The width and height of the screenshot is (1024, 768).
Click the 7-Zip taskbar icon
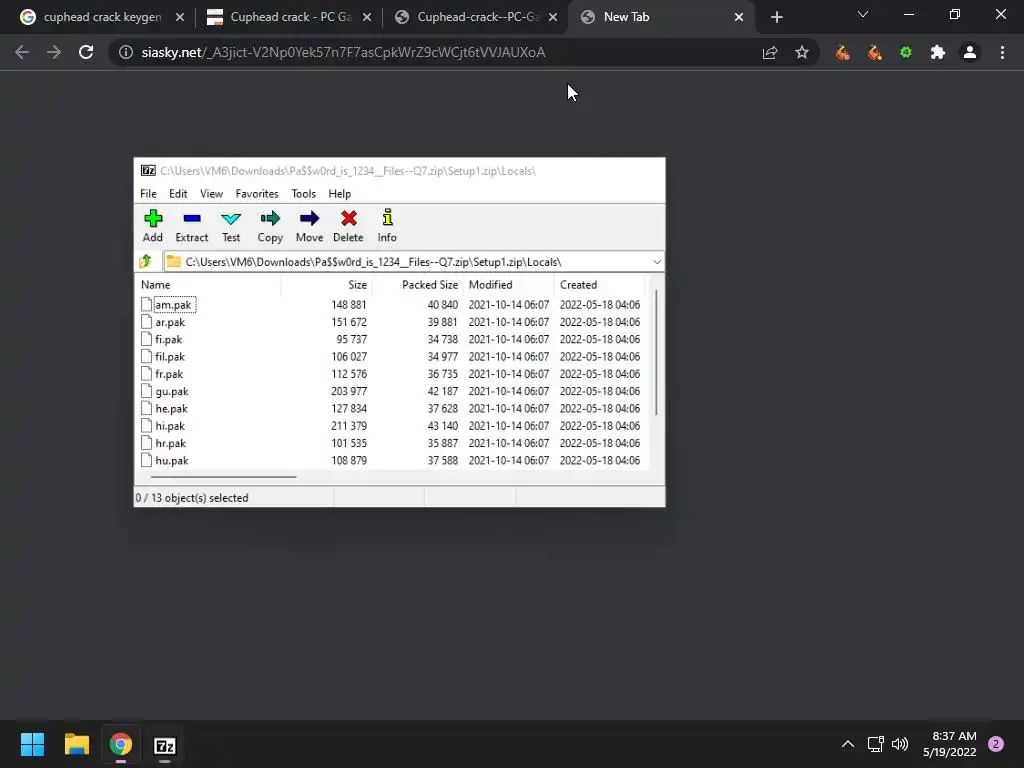(165, 744)
